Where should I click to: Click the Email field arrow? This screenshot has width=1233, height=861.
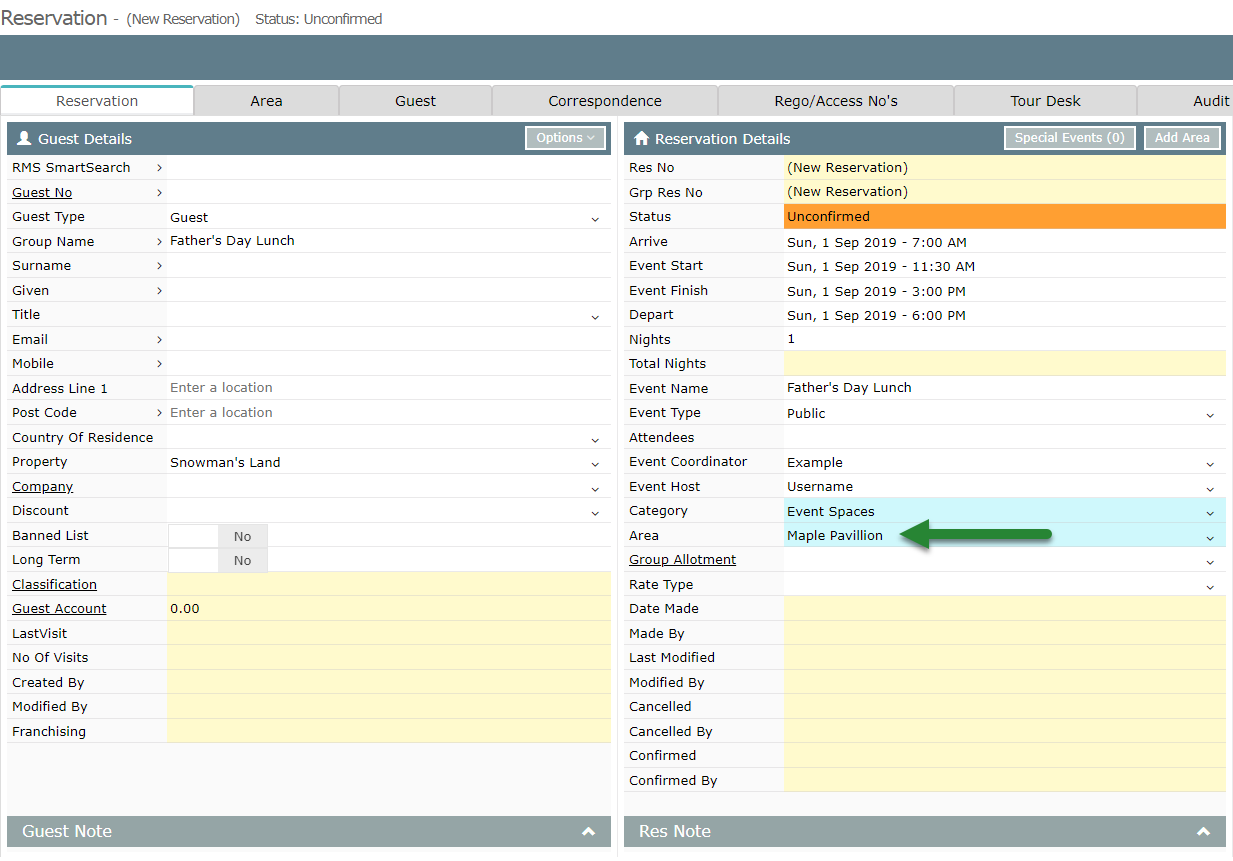coord(159,340)
